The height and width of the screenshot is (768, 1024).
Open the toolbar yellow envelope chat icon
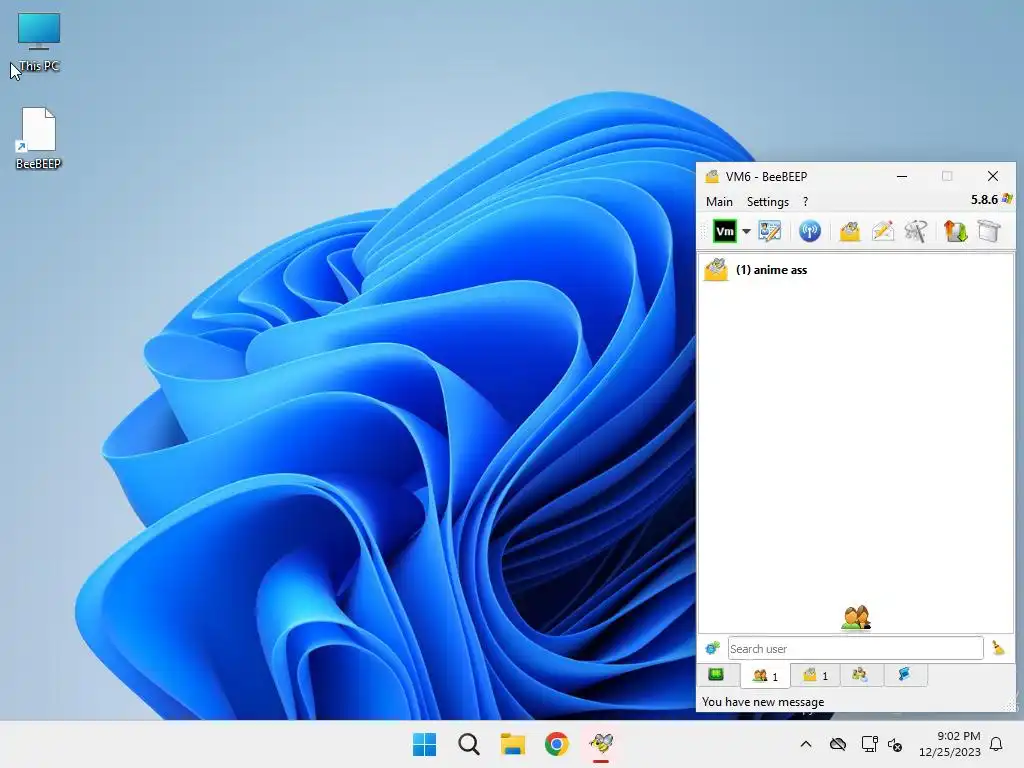(x=850, y=231)
